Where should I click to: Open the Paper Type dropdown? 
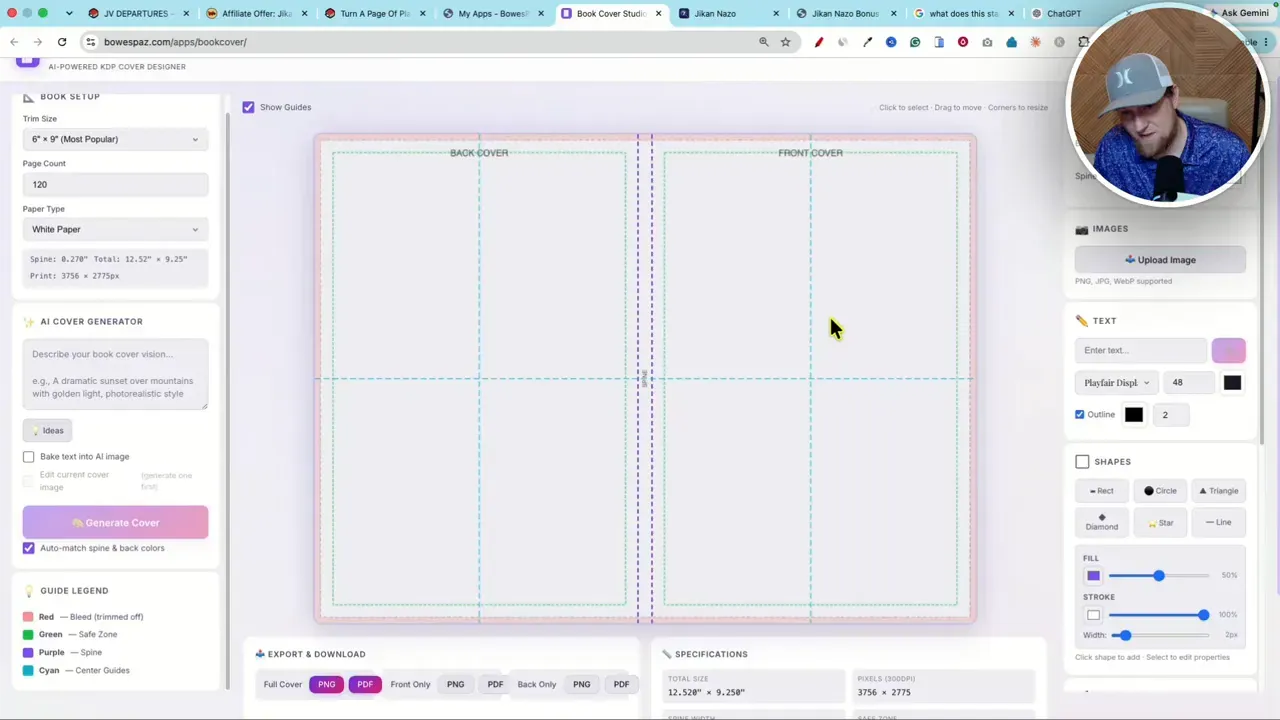tap(115, 229)
